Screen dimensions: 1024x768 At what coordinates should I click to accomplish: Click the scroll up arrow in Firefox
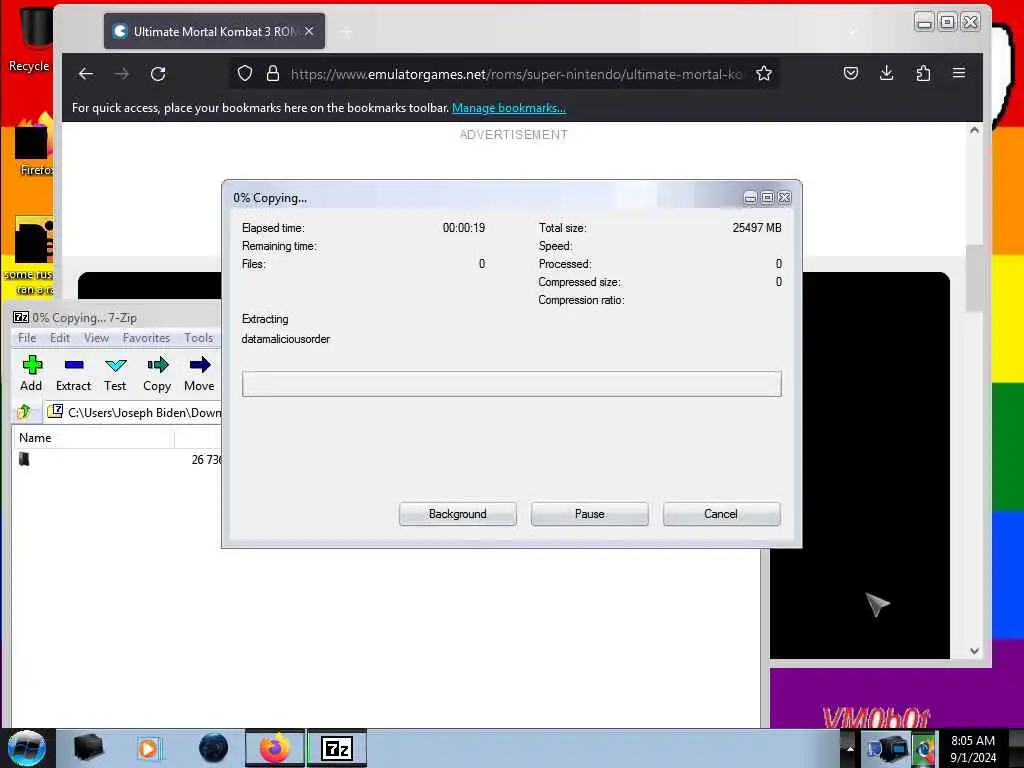point(974,131)
